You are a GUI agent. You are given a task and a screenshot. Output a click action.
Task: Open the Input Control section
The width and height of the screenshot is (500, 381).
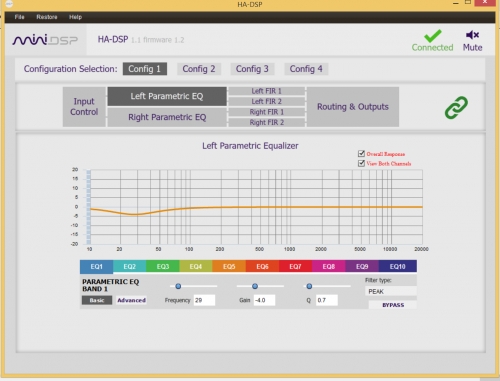(84, 107)
